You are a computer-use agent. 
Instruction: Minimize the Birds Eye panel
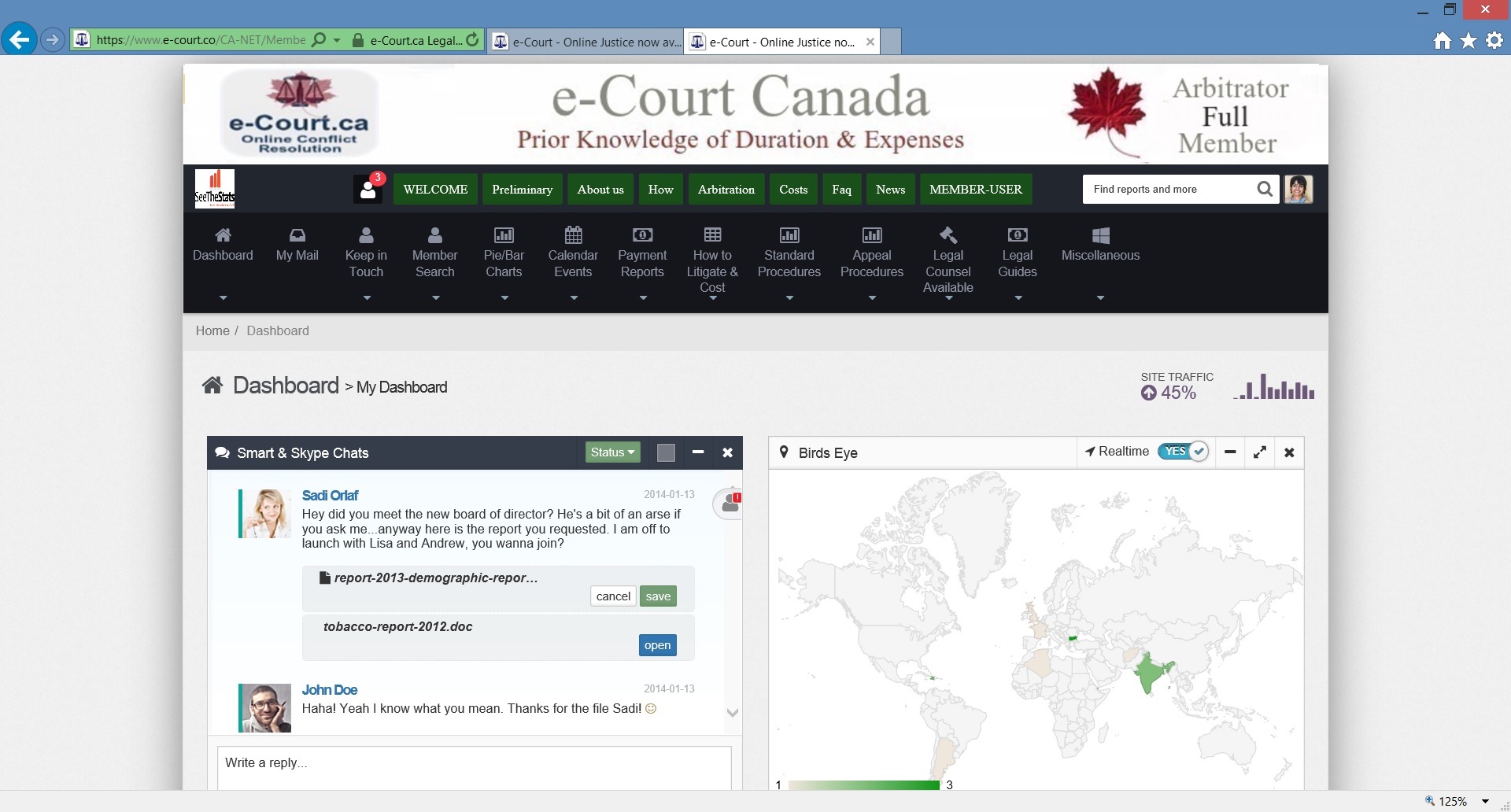coord(1230,452)
